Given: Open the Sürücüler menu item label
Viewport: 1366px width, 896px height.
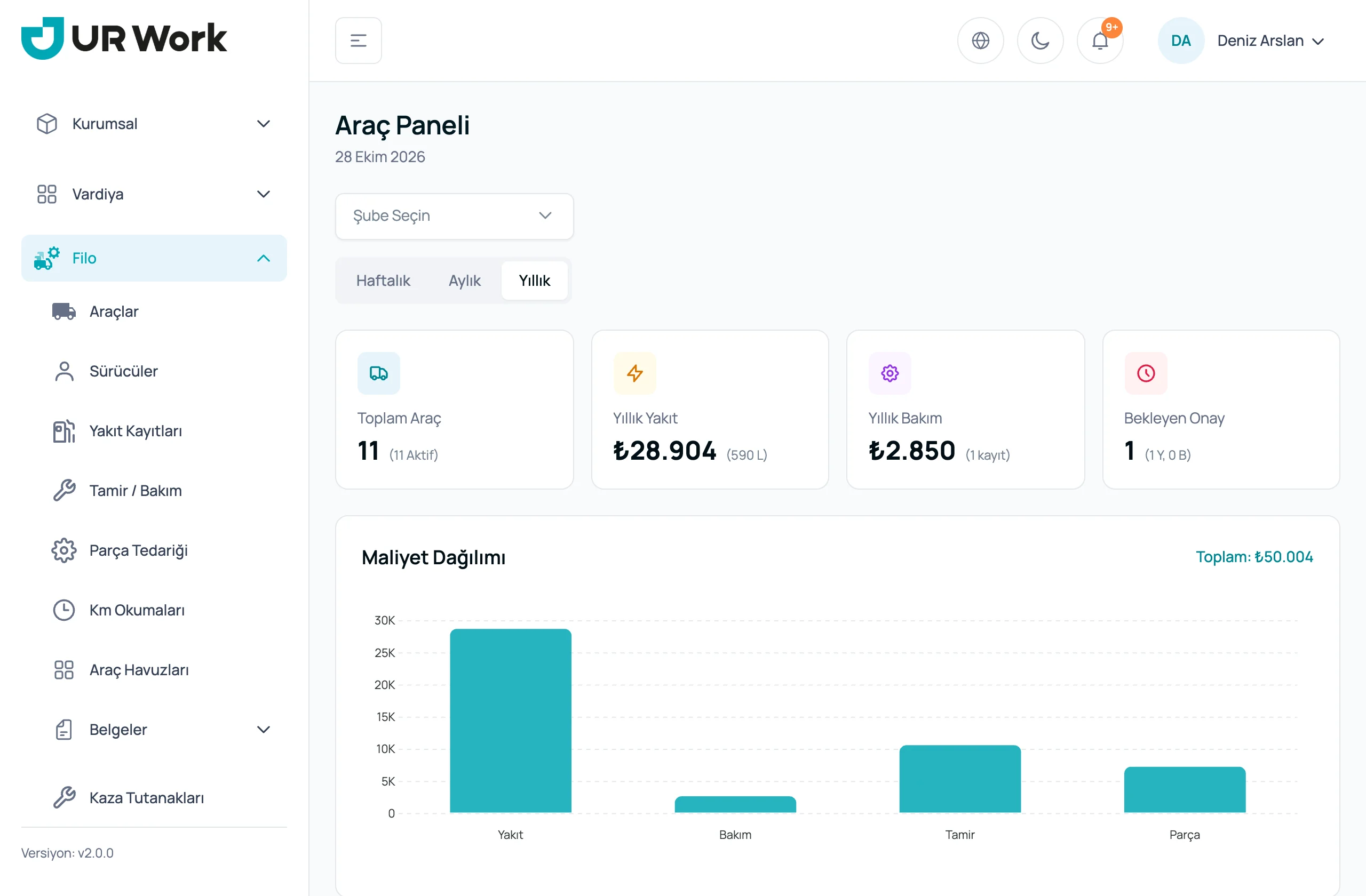Looking at the screenshot, I should (123, 371).
